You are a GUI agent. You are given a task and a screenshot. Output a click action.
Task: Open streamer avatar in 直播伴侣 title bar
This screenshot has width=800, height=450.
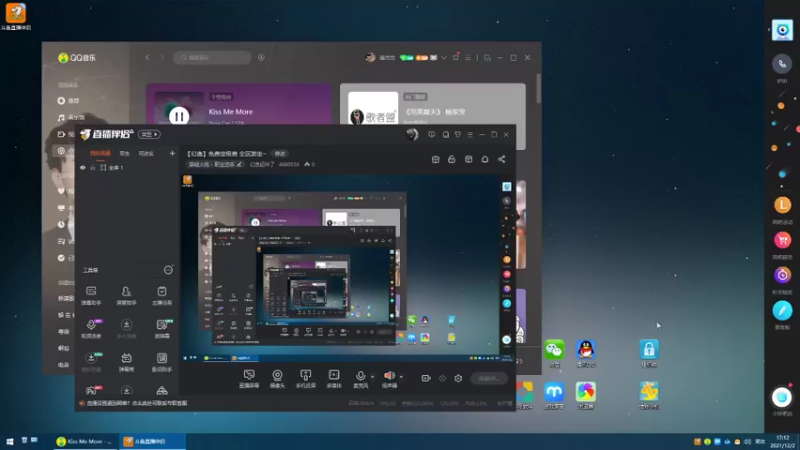(412, 134)
